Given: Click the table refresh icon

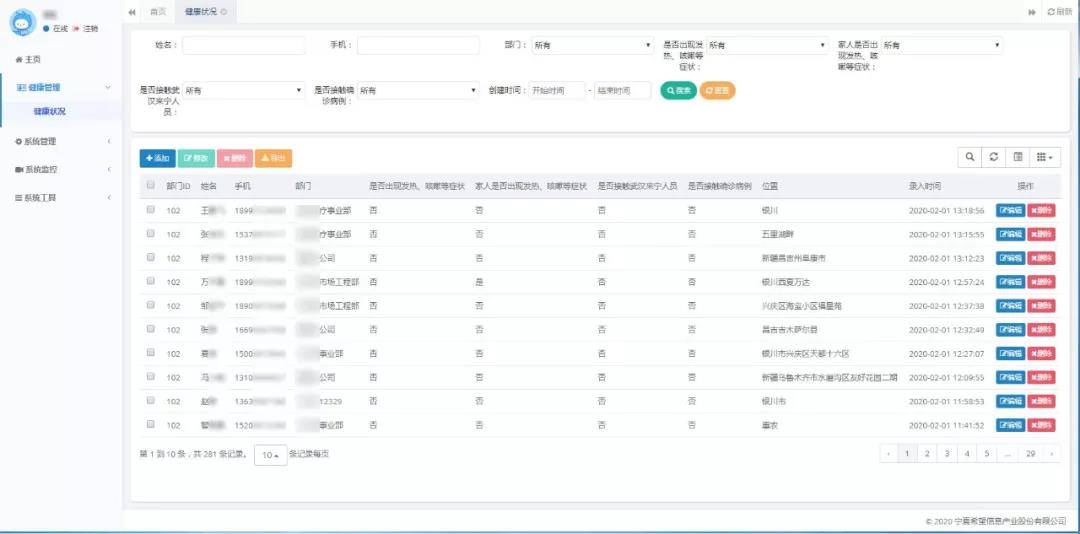Looking at the screenshot, I should (x=994, y=157).
